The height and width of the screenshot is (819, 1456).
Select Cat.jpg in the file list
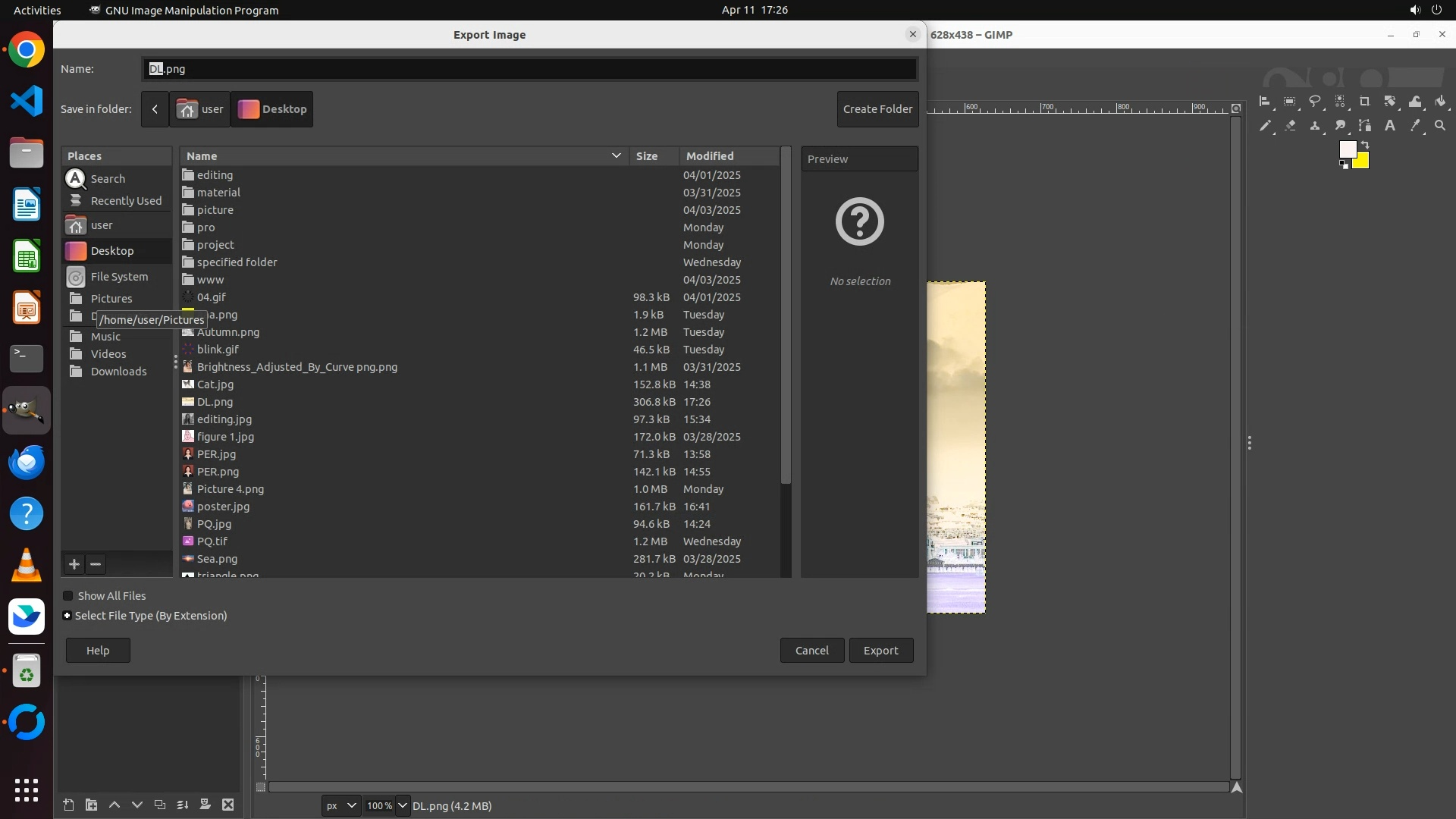point(215,384)
